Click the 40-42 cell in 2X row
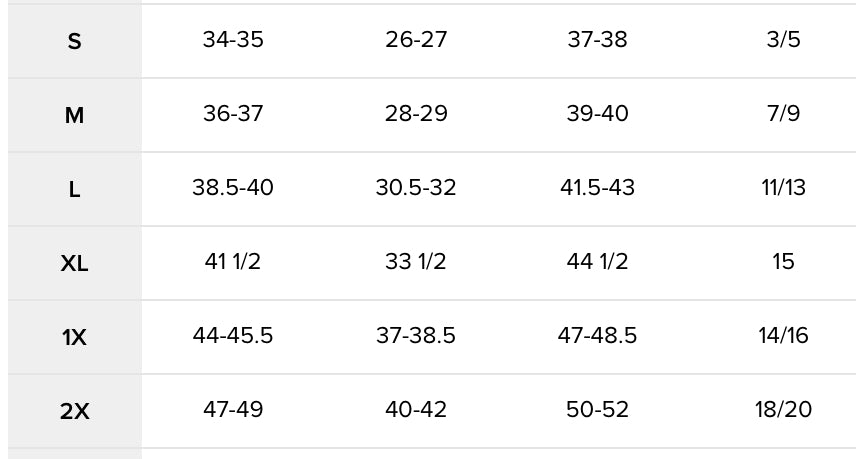Screen dimensions: 856x459 point(416,410)
